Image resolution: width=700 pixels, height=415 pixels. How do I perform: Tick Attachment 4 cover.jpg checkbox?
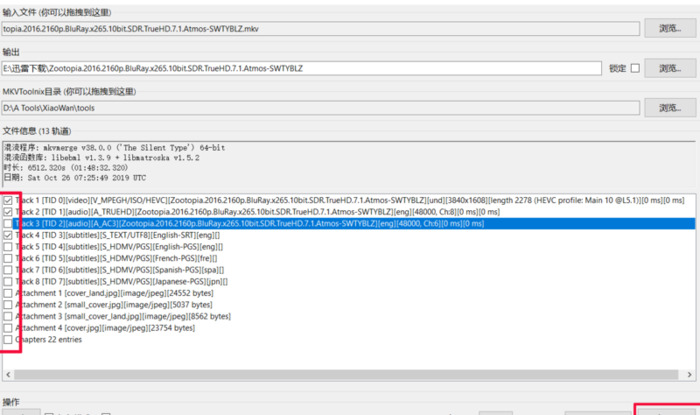[x=10, y=328]
